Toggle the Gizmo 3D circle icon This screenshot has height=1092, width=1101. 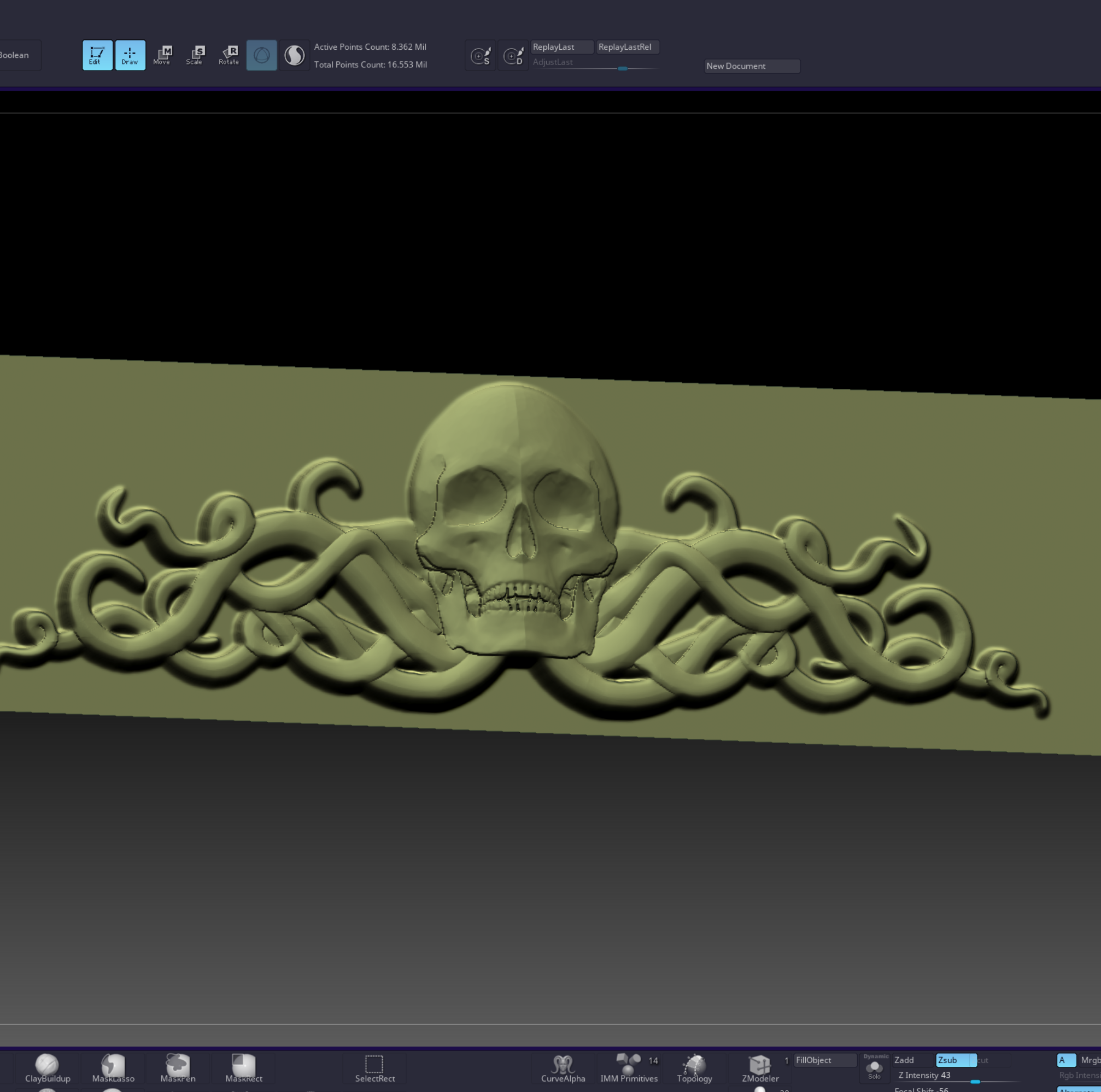[x=261, y=55]
